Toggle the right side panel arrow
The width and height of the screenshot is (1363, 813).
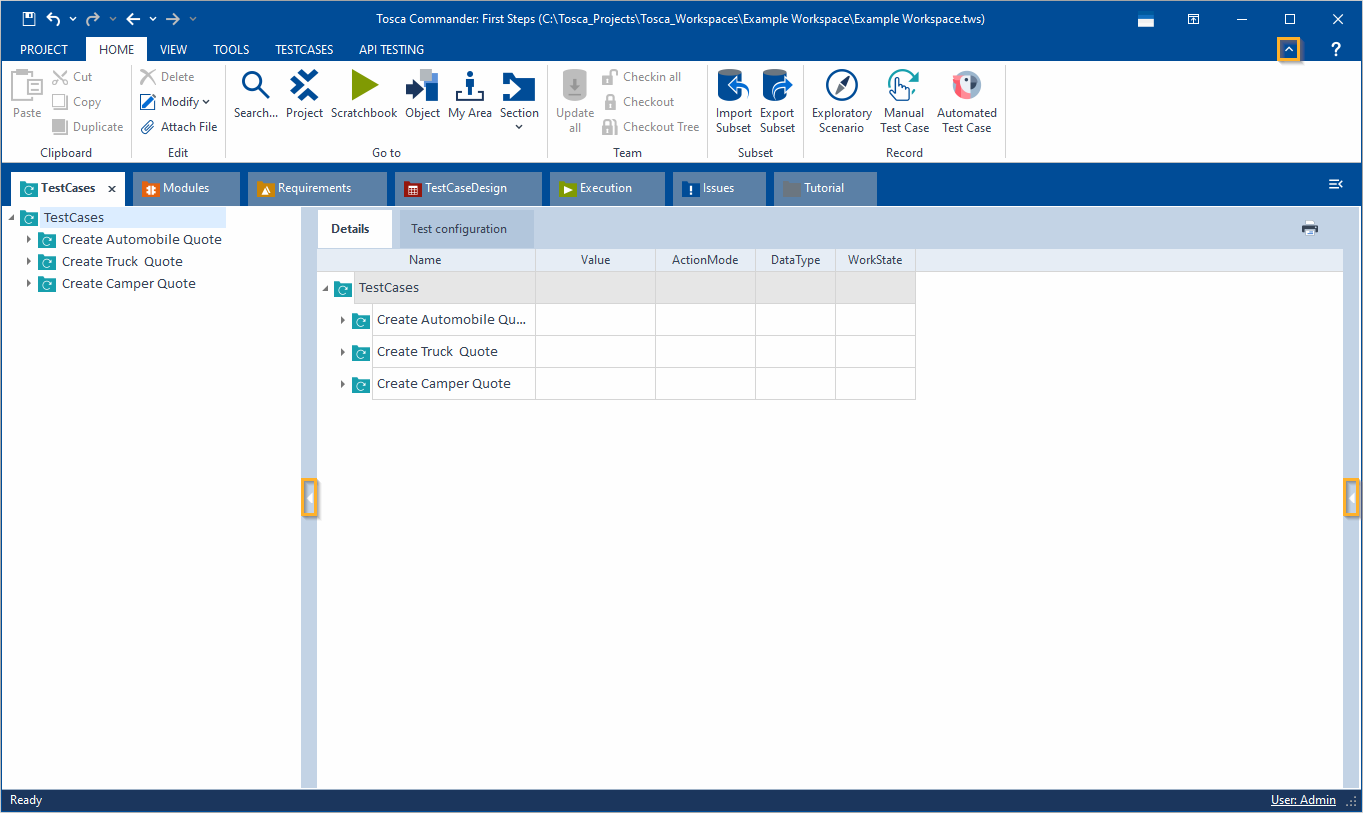tap(1352, 497)
